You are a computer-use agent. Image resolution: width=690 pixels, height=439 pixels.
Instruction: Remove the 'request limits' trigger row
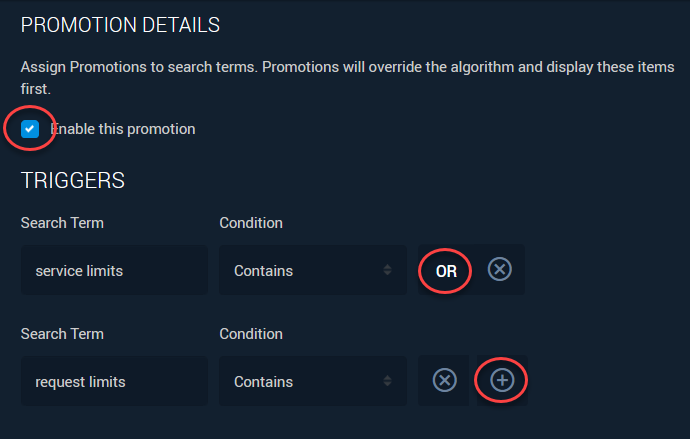[x=444, y=380]
